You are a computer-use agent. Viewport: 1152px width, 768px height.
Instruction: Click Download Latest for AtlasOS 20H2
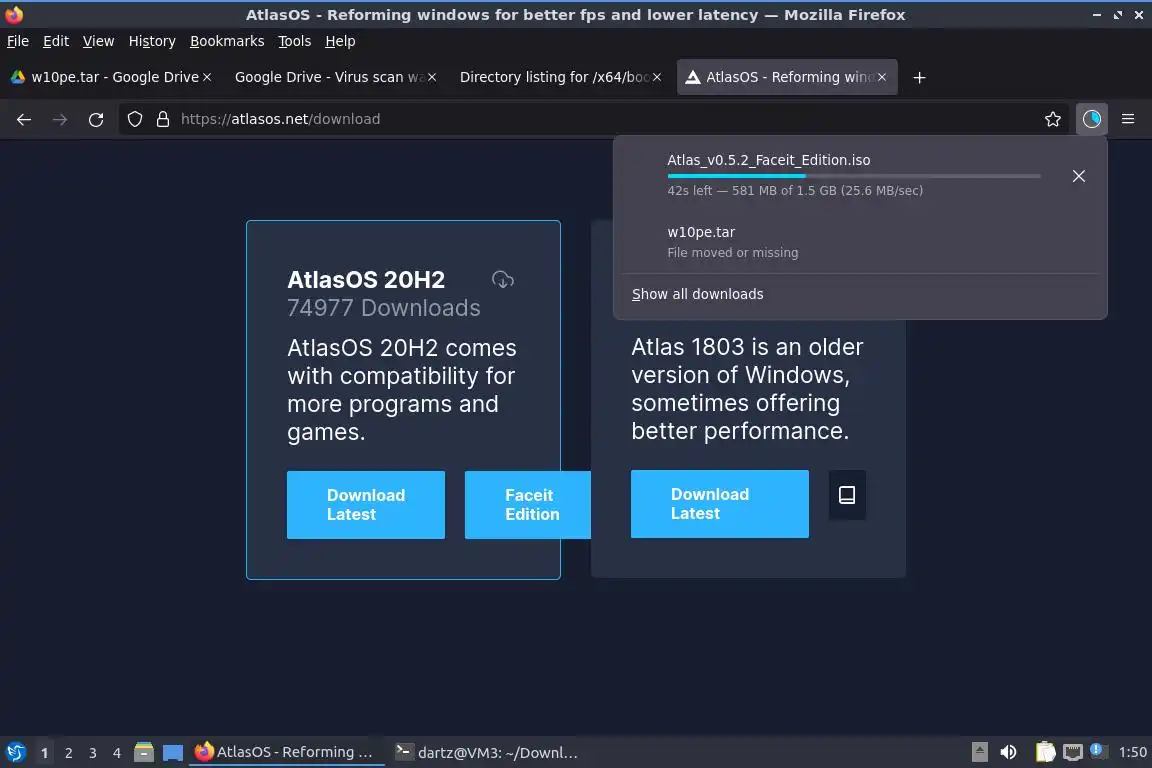pyautogui.click(x=366, y=505)
